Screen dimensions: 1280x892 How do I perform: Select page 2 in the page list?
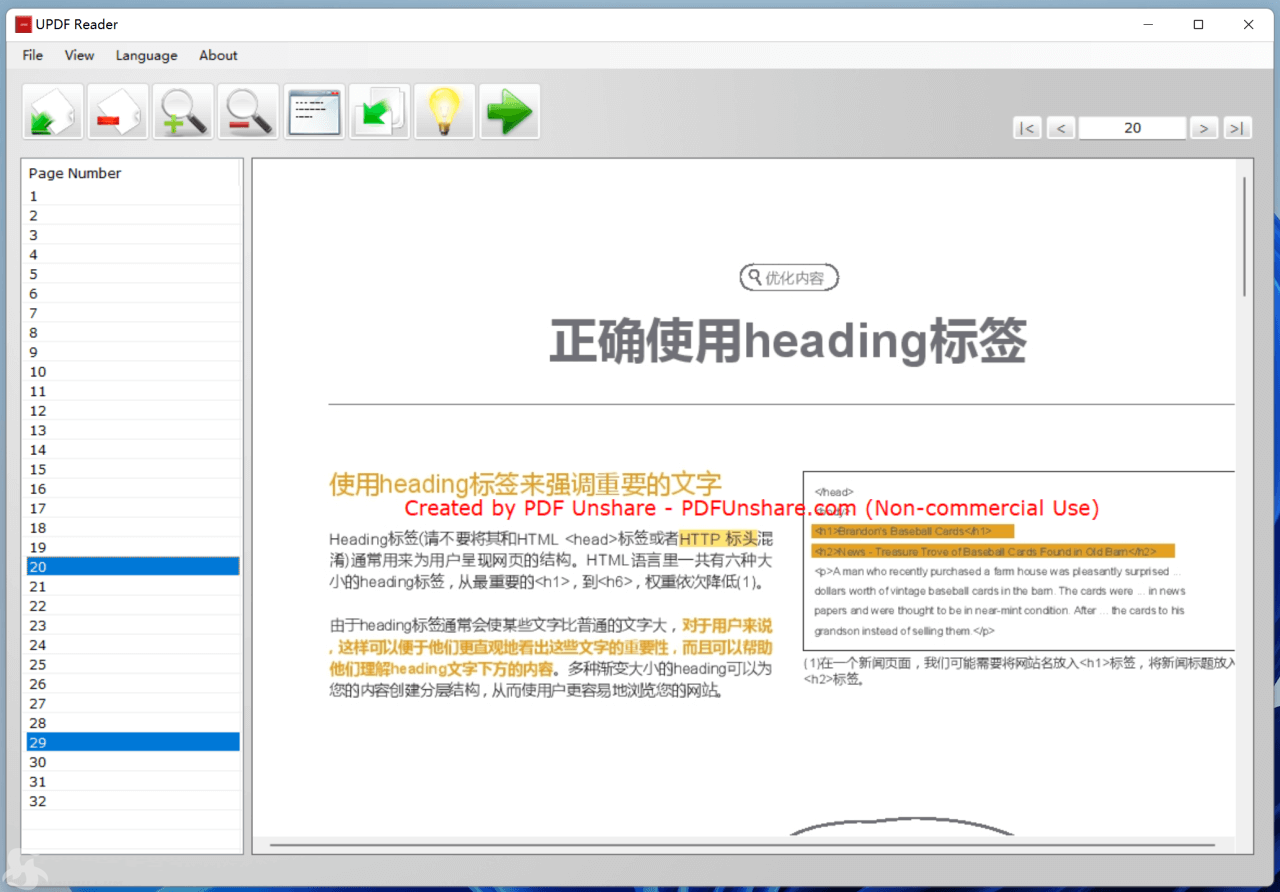133,216
